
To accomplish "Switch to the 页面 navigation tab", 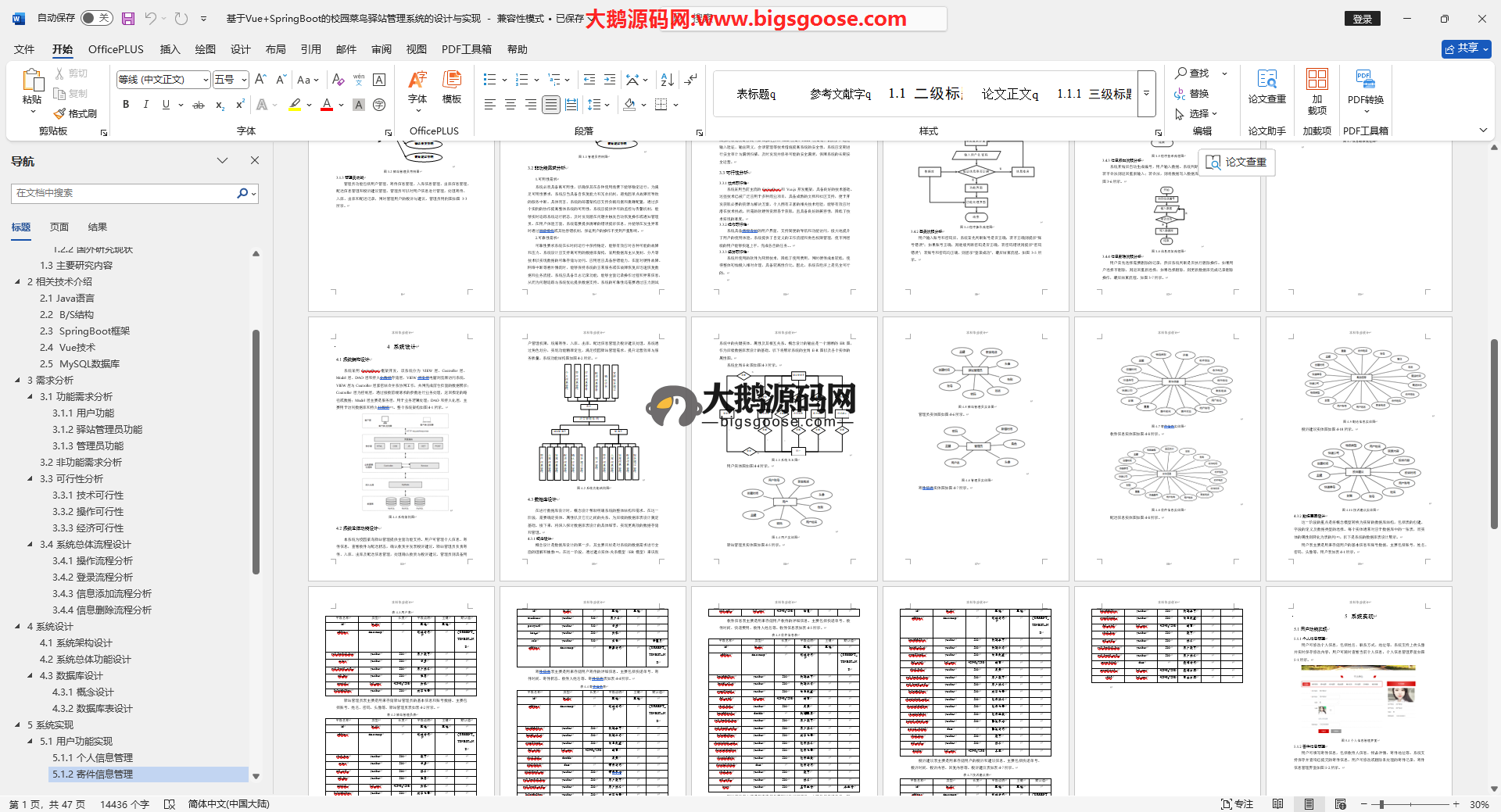I will (59, 227).
